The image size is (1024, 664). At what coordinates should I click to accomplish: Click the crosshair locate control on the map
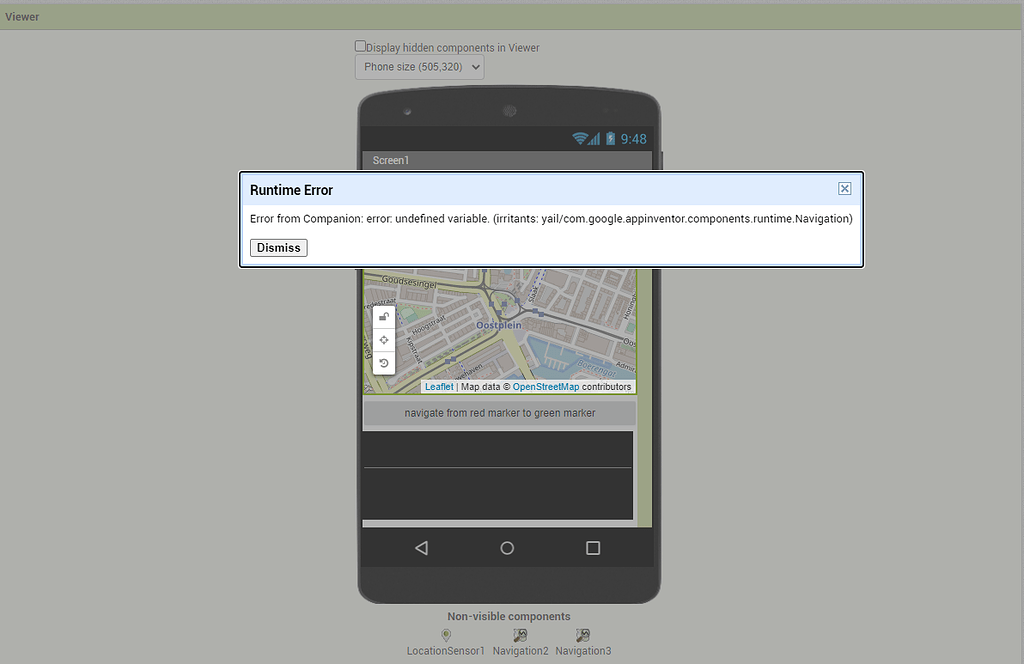384,339
